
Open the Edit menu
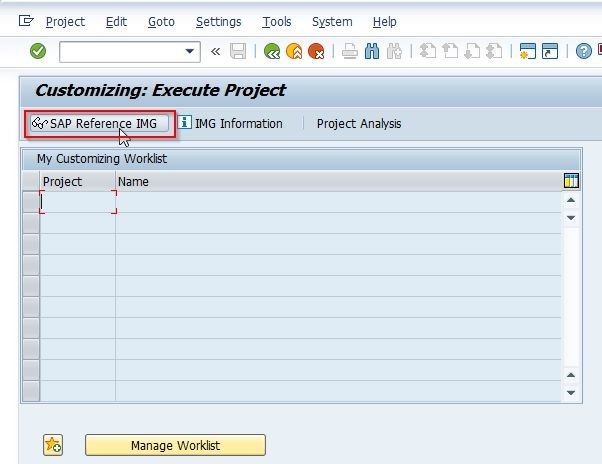click(x=116, y=22)
